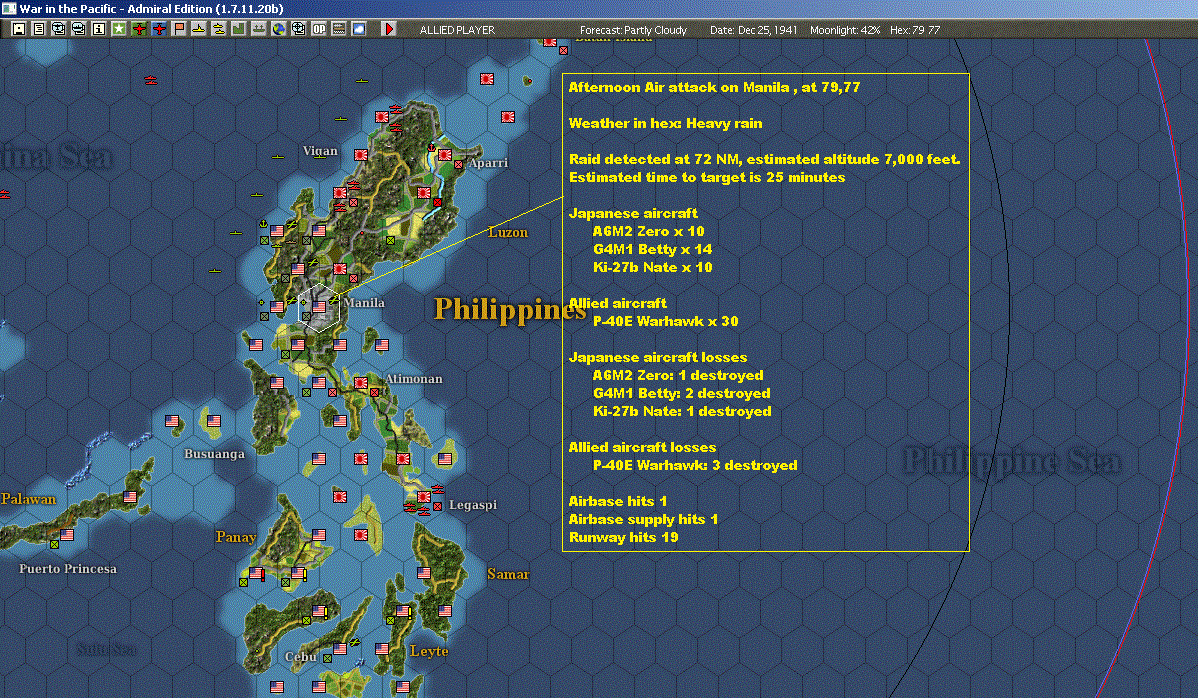Click the ship-at-dock toolbar icon
This screenshot has height=698, width=1198.
tap(258, 29)
